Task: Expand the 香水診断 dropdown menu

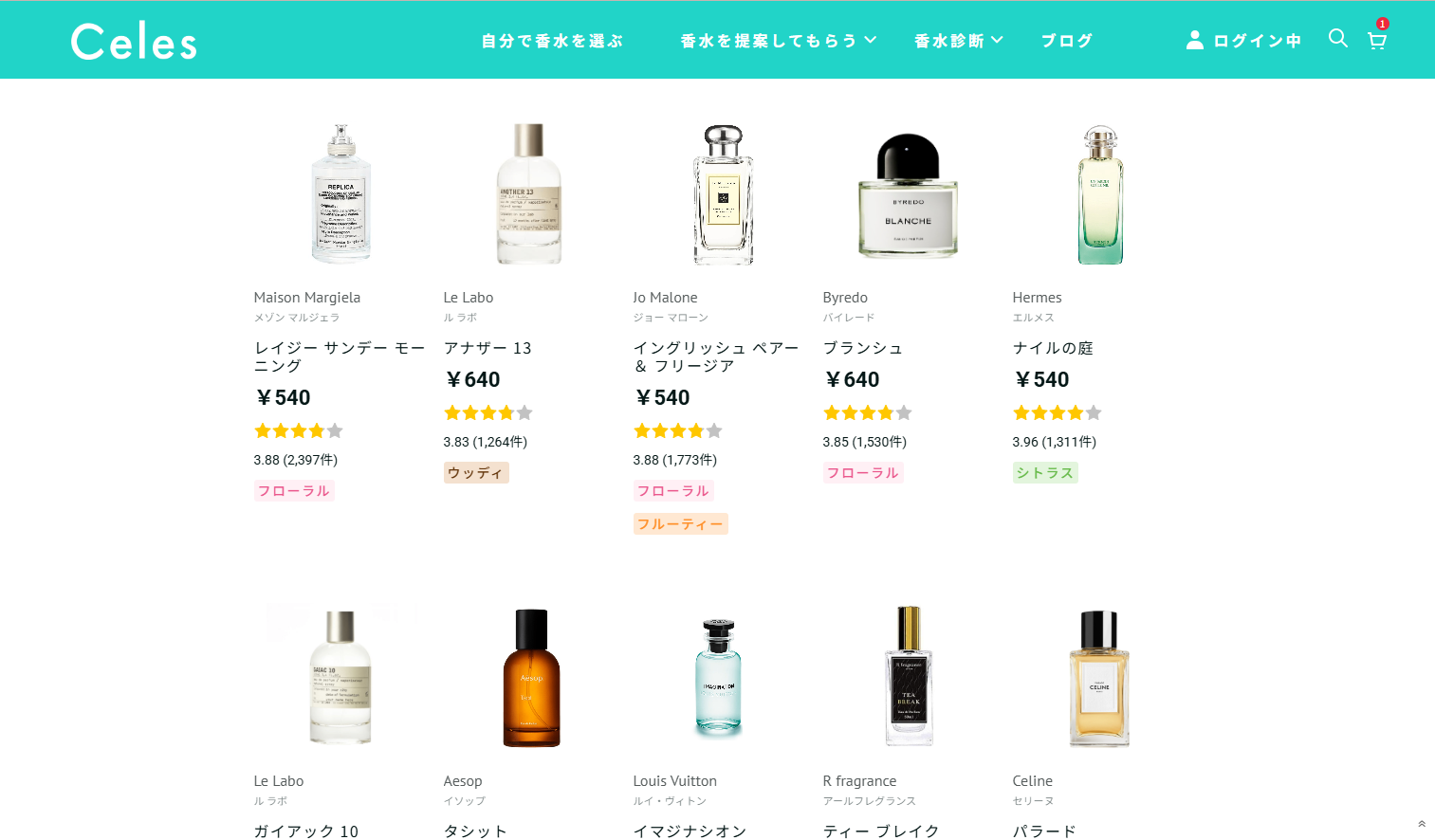Action: pyautogui.click(x=959, y=41)
